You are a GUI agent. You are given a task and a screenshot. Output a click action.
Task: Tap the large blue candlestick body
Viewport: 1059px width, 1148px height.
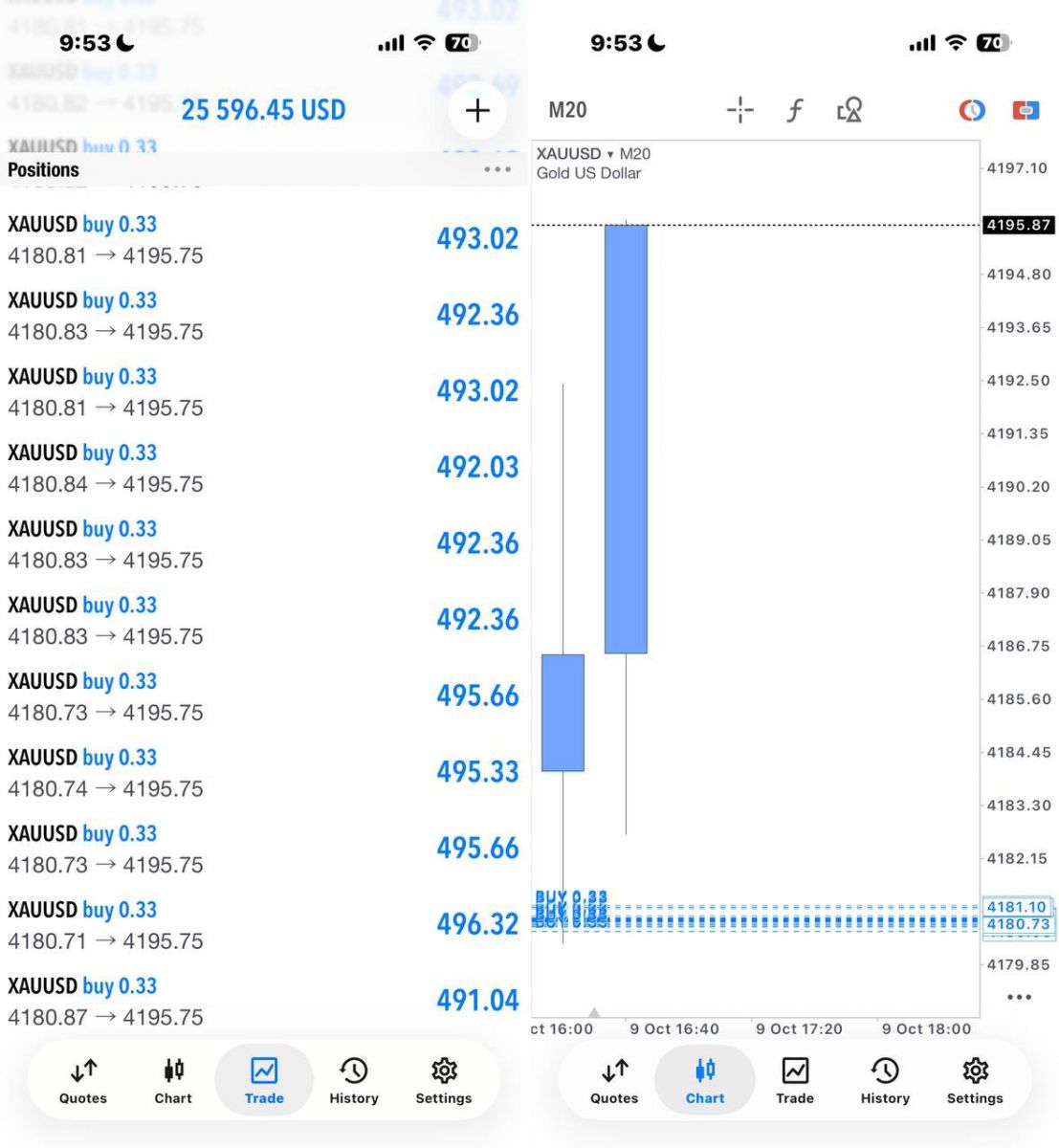pyautogui.click(x=626, y=439)
